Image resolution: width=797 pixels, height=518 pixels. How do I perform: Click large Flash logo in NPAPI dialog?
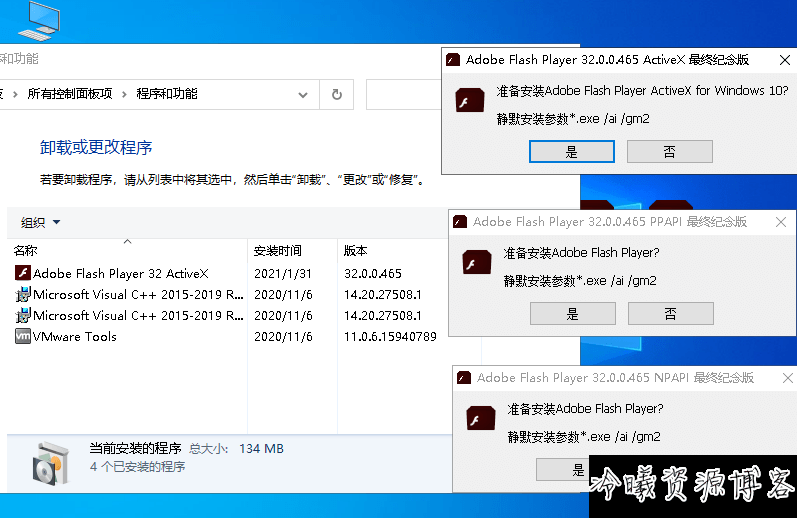pyautogui.click(x=481, y=418)
